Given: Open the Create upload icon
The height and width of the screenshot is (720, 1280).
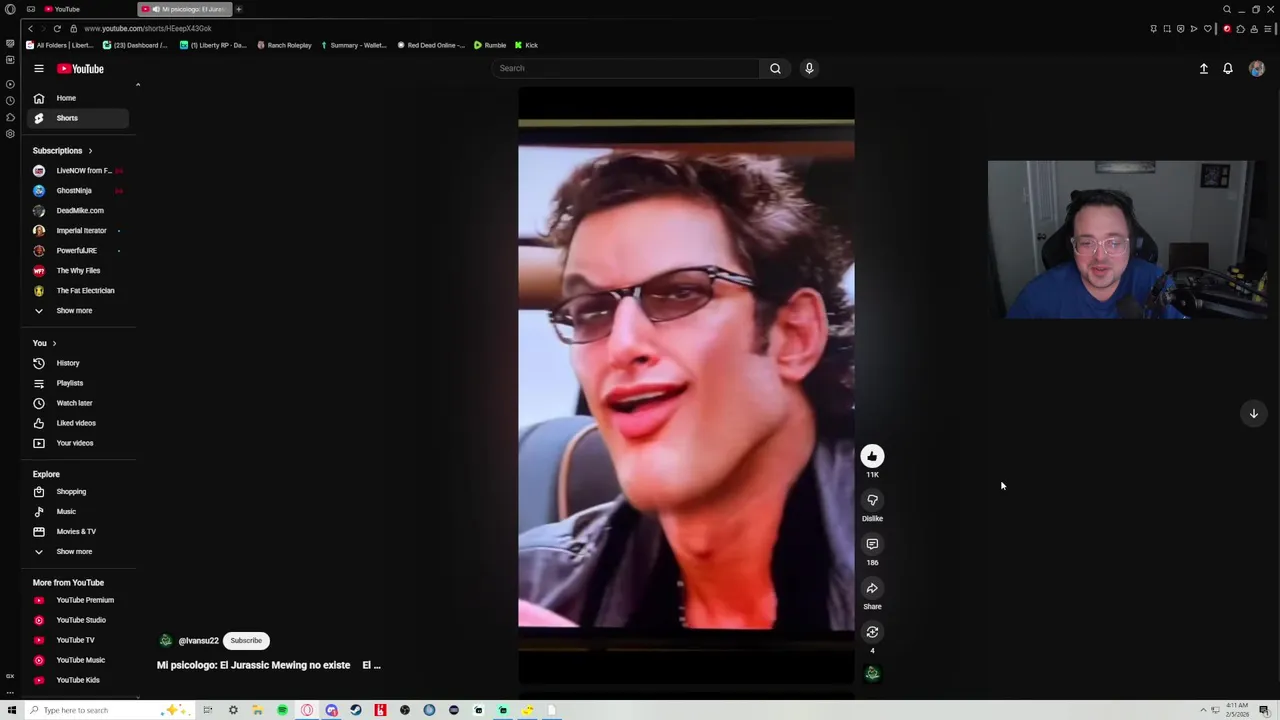Looking at the screenshot, I should pyautogui.click(x=1204, y=69).
